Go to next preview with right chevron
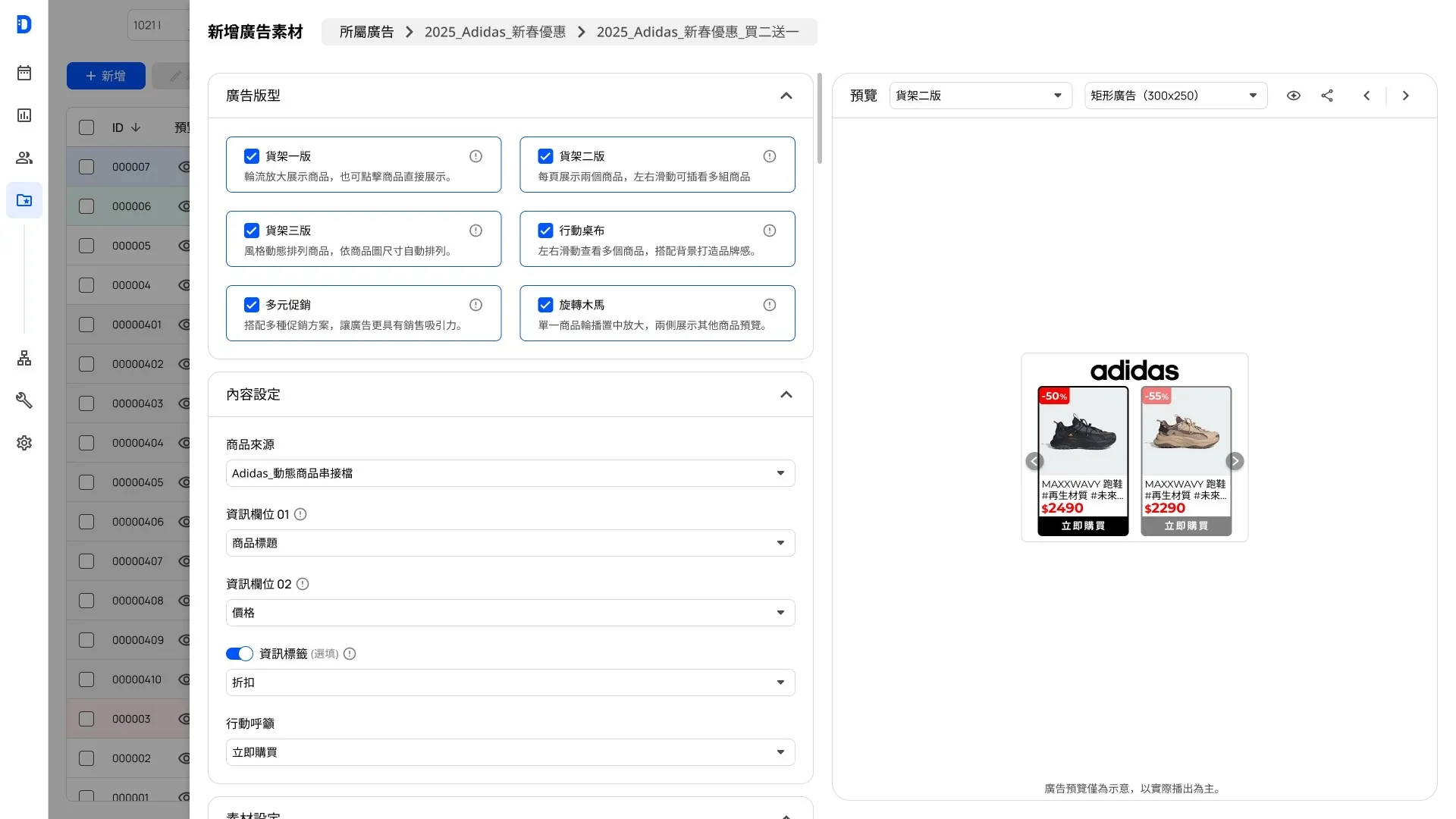1456x819 pixels. (1406, 96)
